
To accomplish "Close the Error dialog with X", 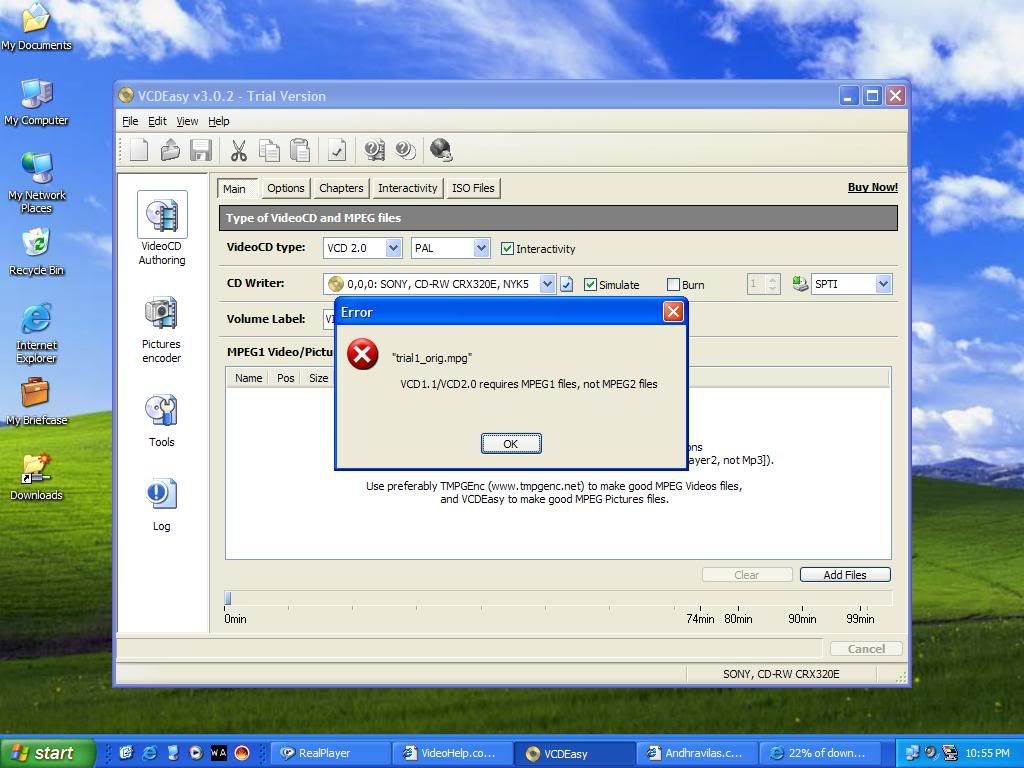I will (673, 312).
